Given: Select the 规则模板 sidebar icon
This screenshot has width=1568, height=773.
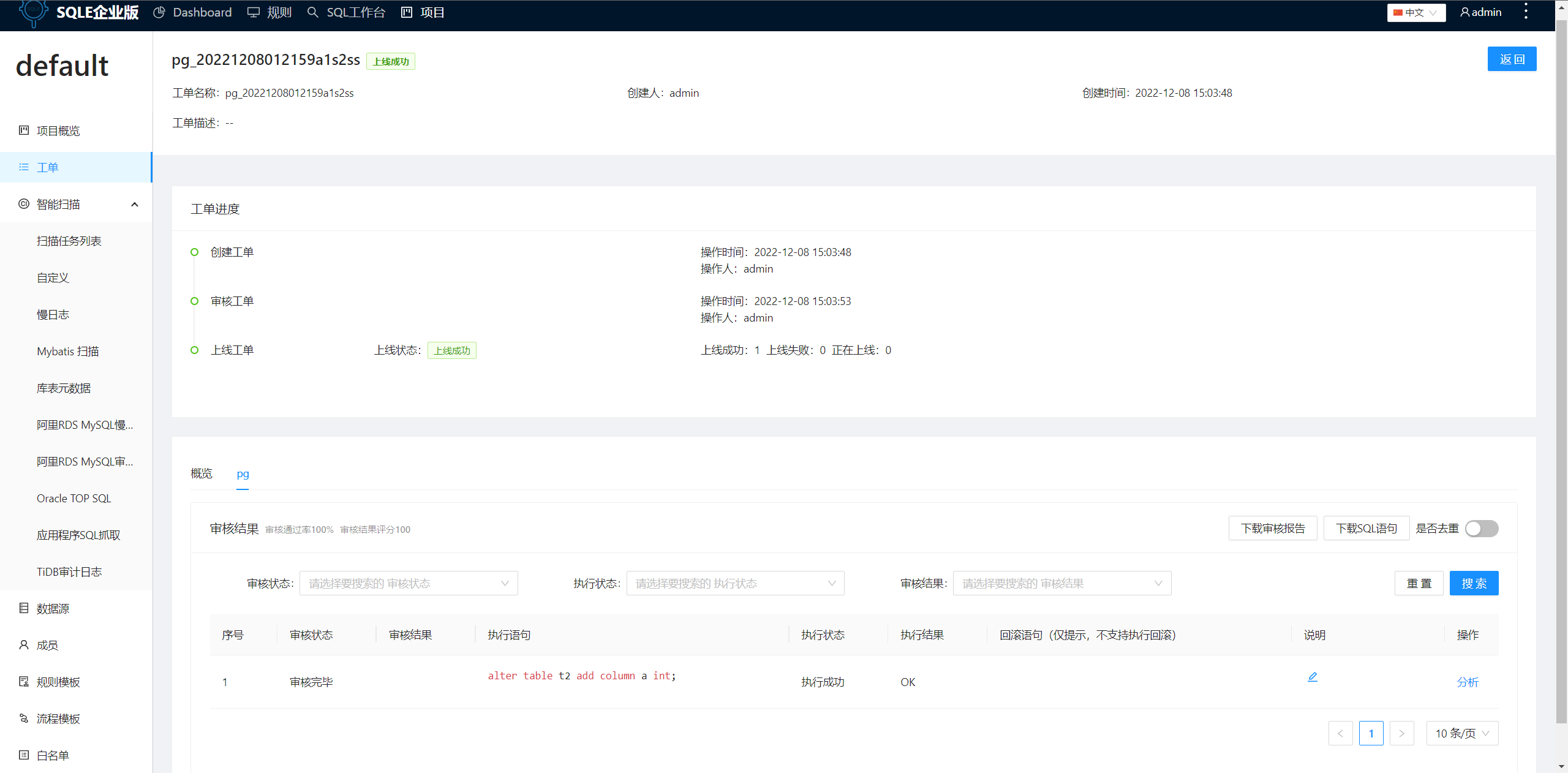Looking at the screenshot, I should pyautogui.click(x=23, y=681).
